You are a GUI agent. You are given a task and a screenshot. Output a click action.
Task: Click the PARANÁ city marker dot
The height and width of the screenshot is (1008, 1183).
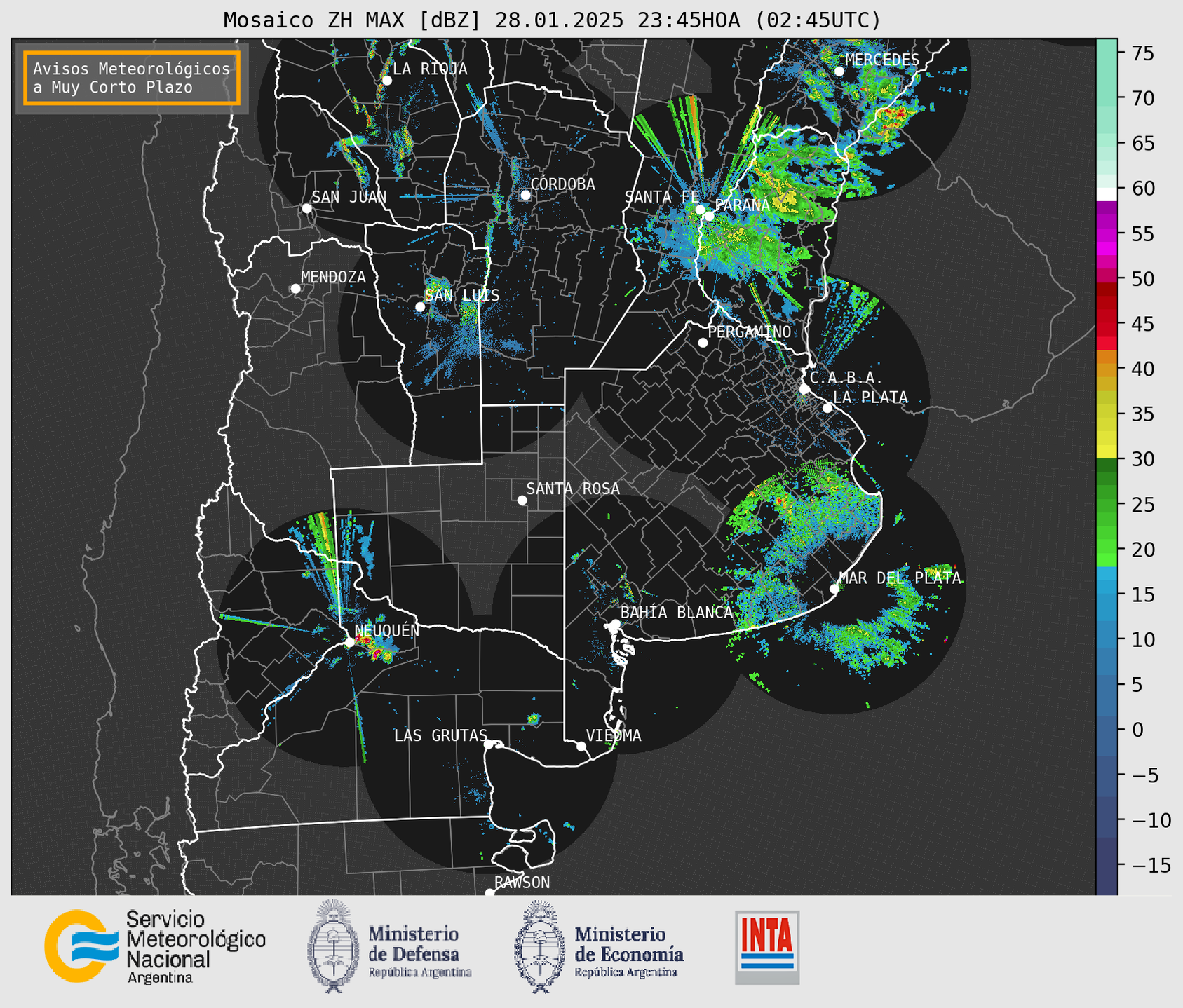coord(709,216)
